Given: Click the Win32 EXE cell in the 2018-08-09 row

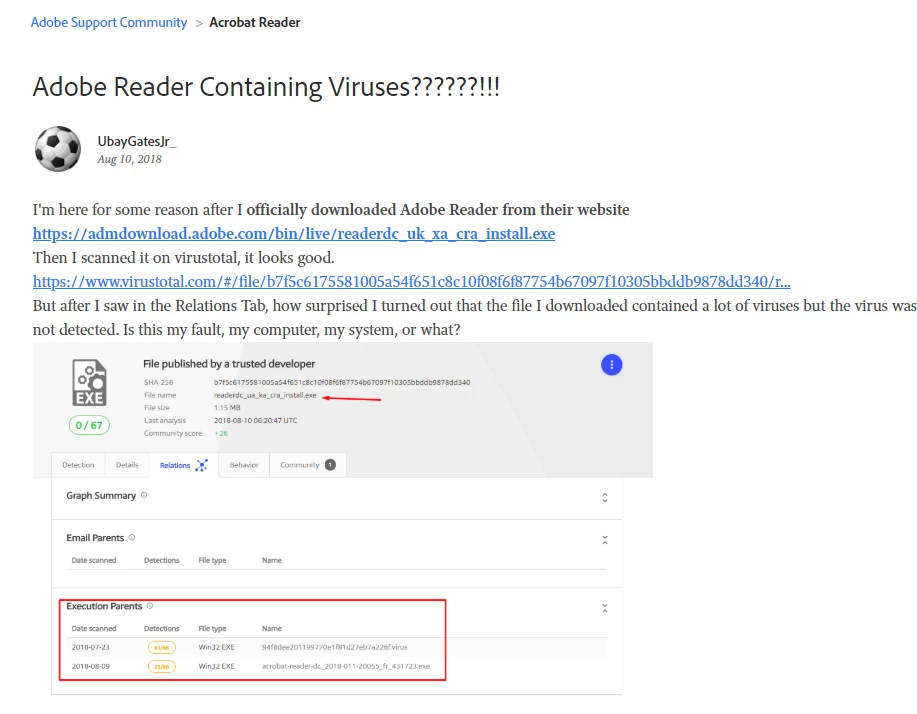Looking at the screenshot, I should 216,666.
